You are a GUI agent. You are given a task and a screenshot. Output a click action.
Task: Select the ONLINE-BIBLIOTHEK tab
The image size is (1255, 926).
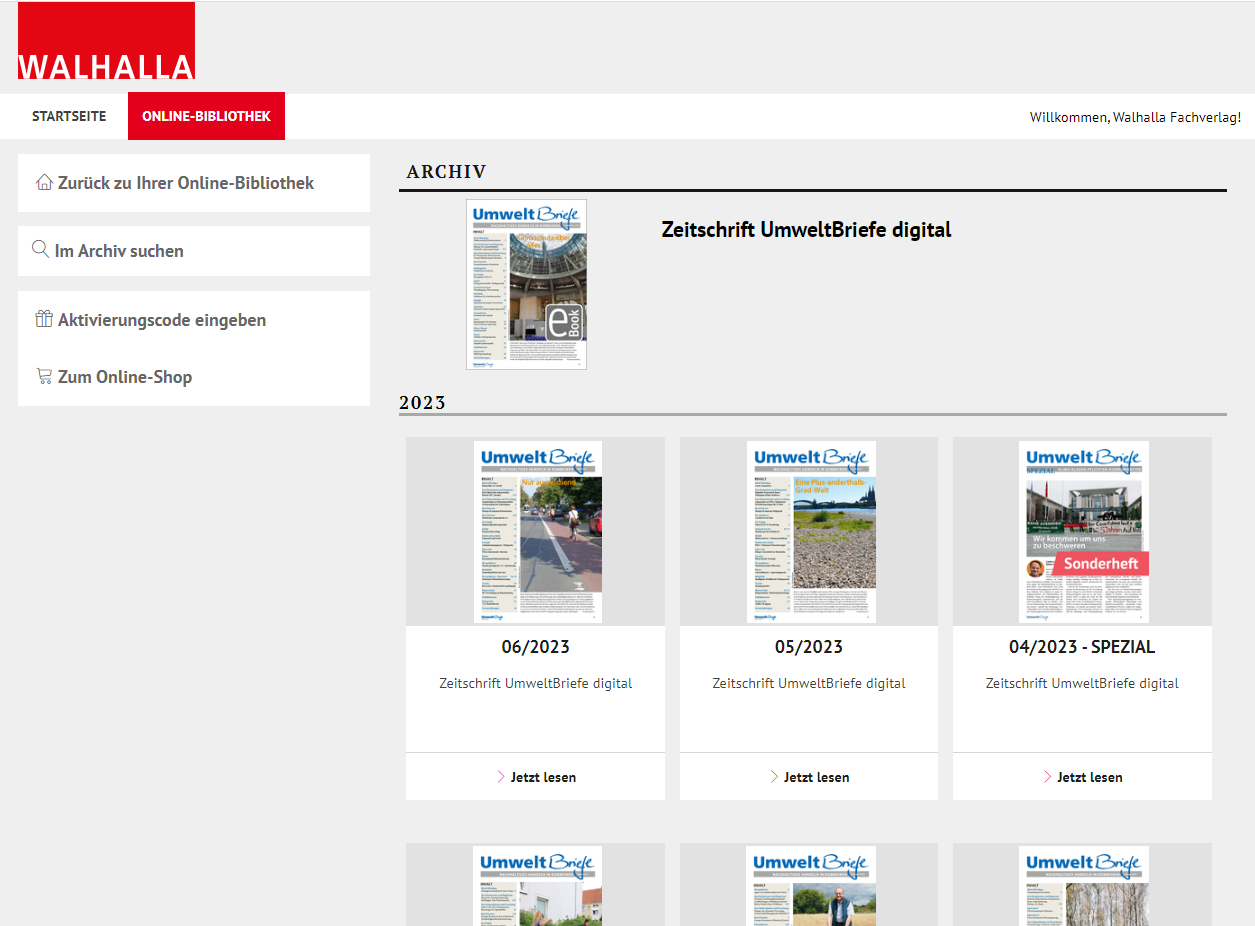(206, 116)
